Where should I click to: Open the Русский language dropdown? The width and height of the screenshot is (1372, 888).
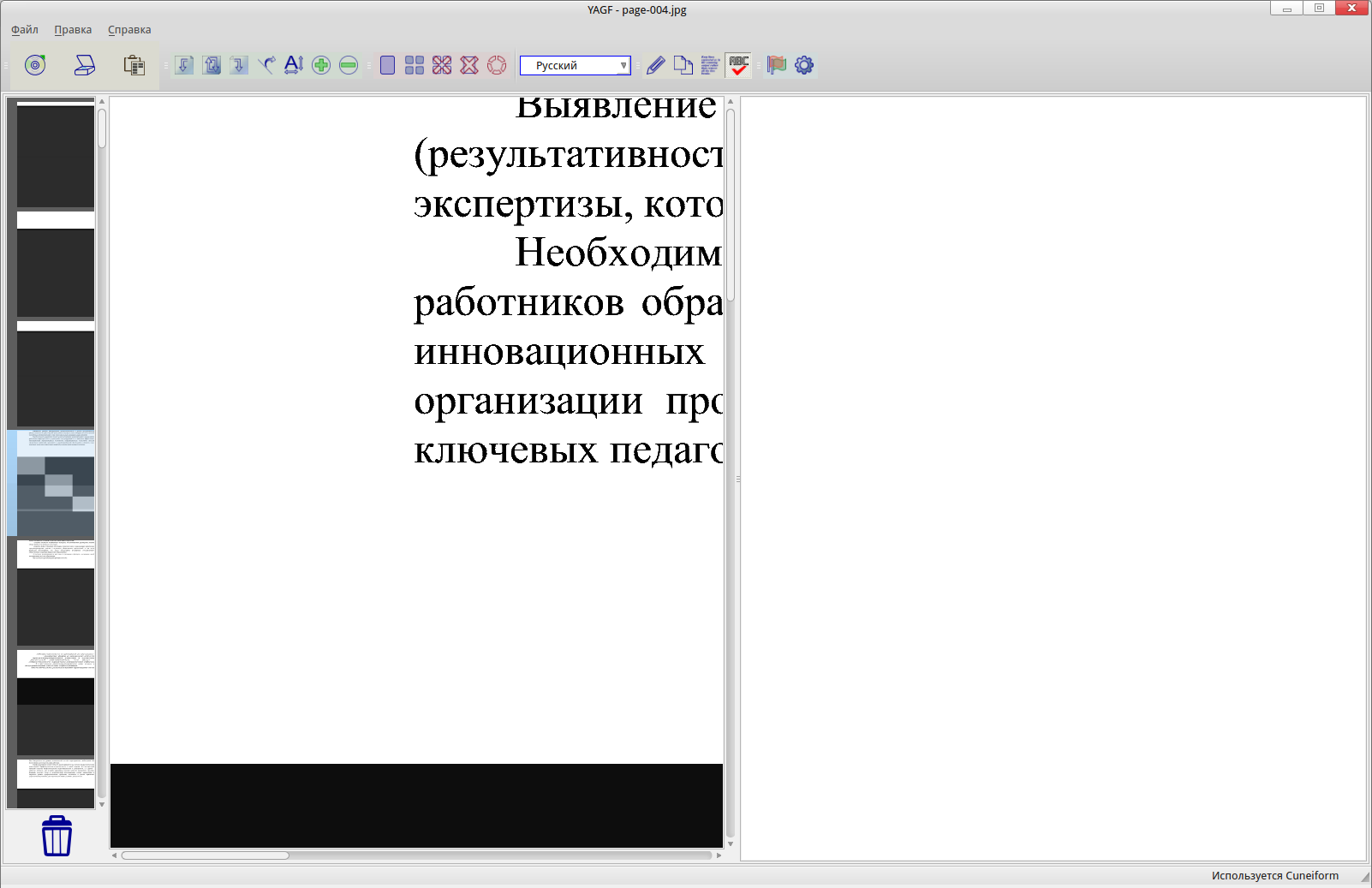click(576, 66)
